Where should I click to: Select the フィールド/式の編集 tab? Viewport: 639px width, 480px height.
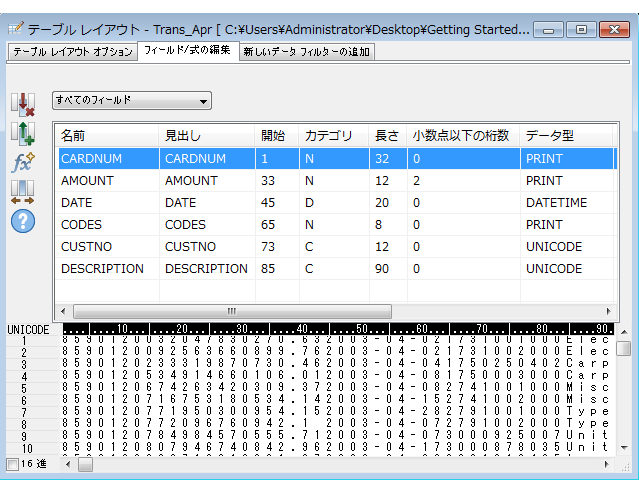pyautogui.click(x=187, y=51)
